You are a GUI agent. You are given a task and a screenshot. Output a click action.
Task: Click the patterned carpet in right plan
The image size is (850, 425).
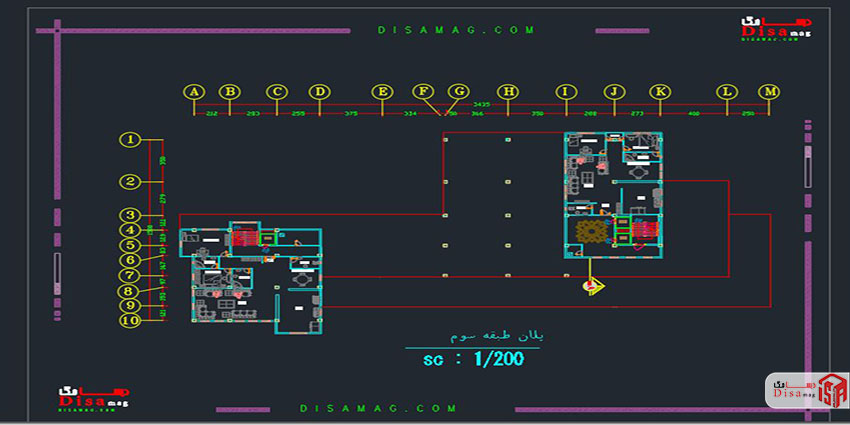pyautogui.click(x=589, y=233)
